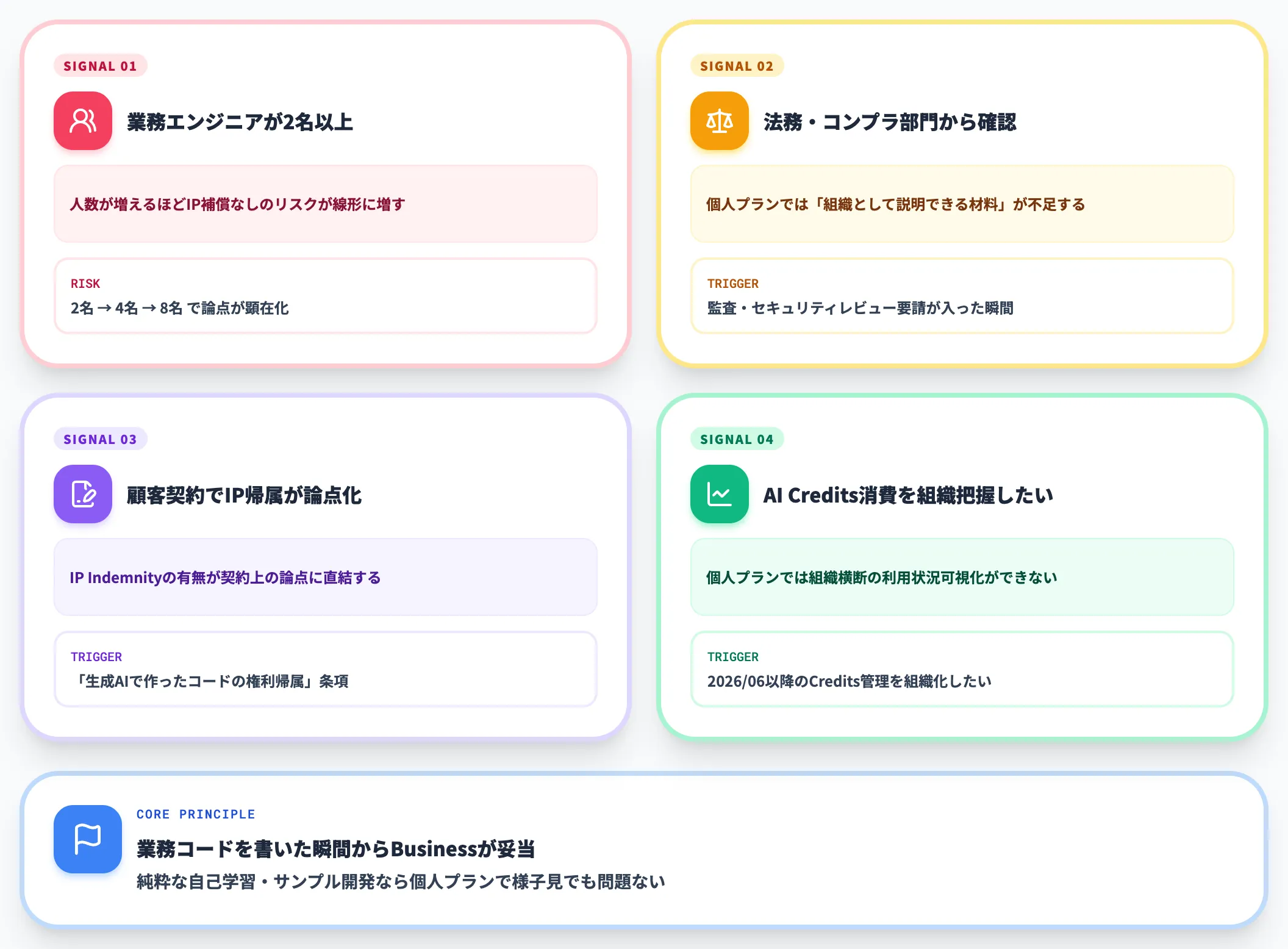This screenshot has height=949, width=1288.
Task: Click heading 業務コードを書いた瞬間からBusinessが妥当
Action: click(336, 848)
